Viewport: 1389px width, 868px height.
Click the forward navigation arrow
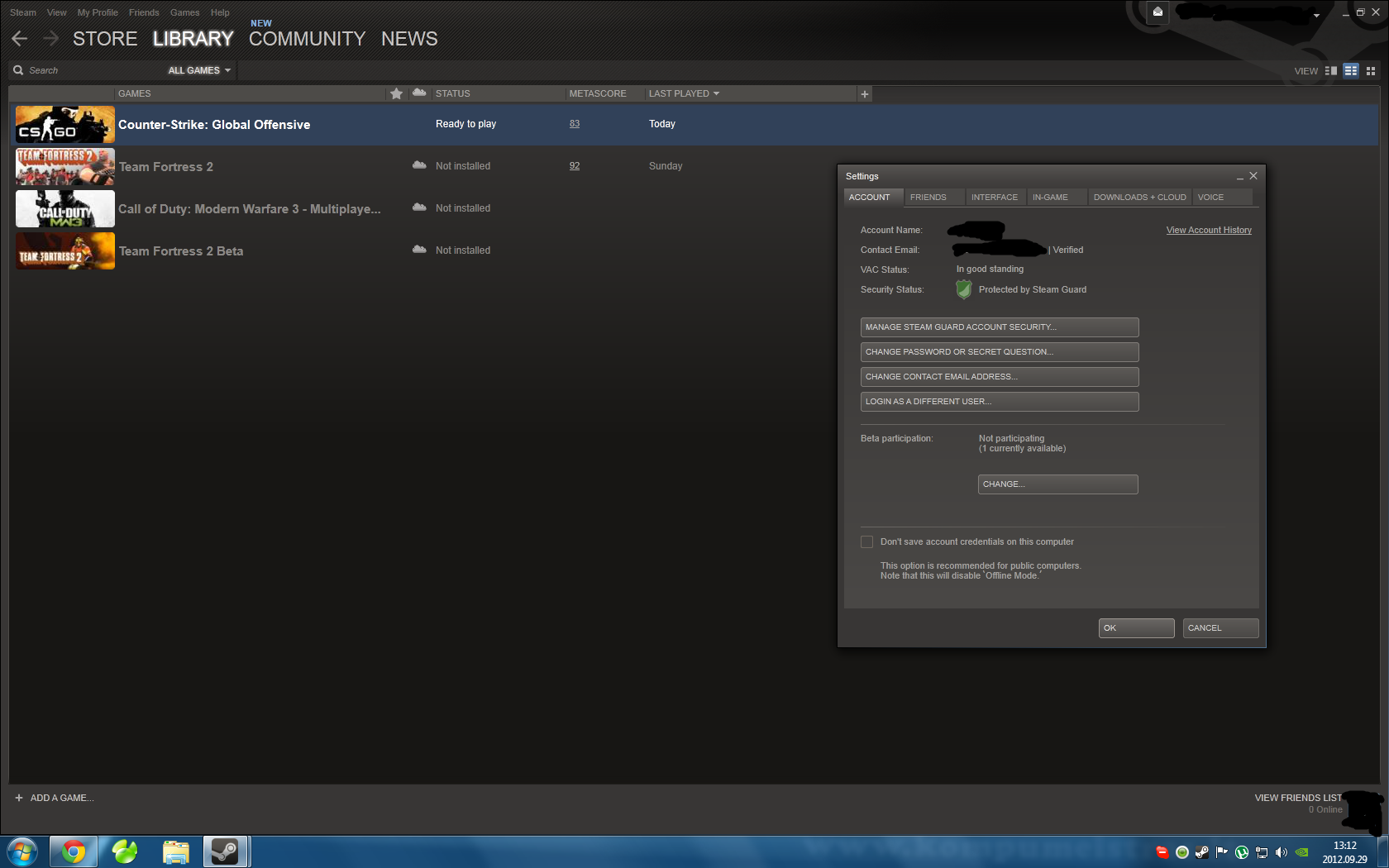tap(51, 39)
